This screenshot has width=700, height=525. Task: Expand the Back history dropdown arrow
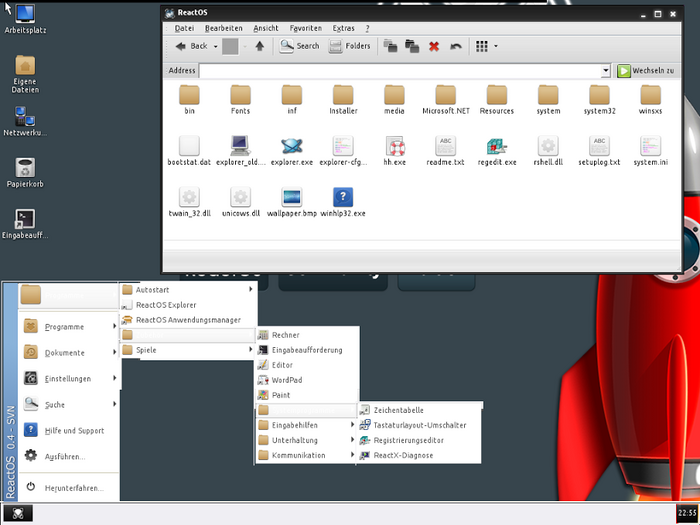pos(215,46)
